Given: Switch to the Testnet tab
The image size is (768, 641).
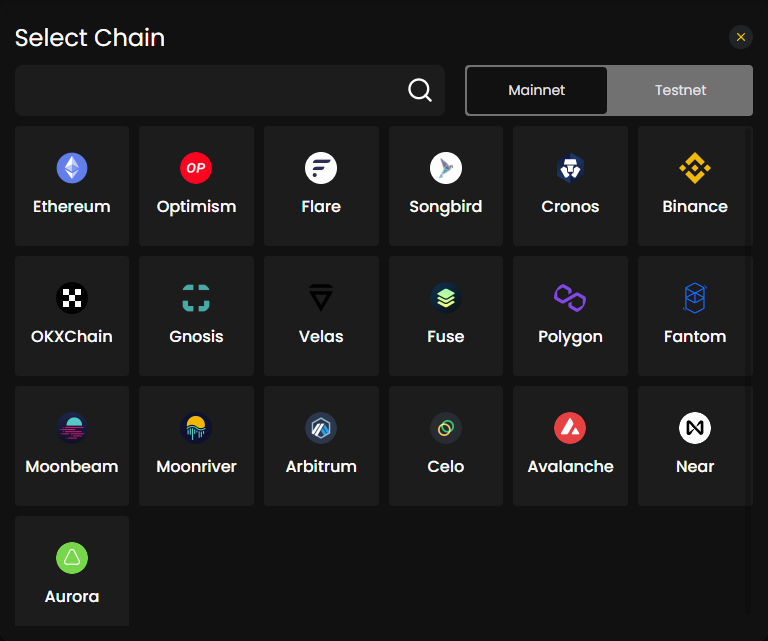Looking at the screenshot, I should 680,90.
